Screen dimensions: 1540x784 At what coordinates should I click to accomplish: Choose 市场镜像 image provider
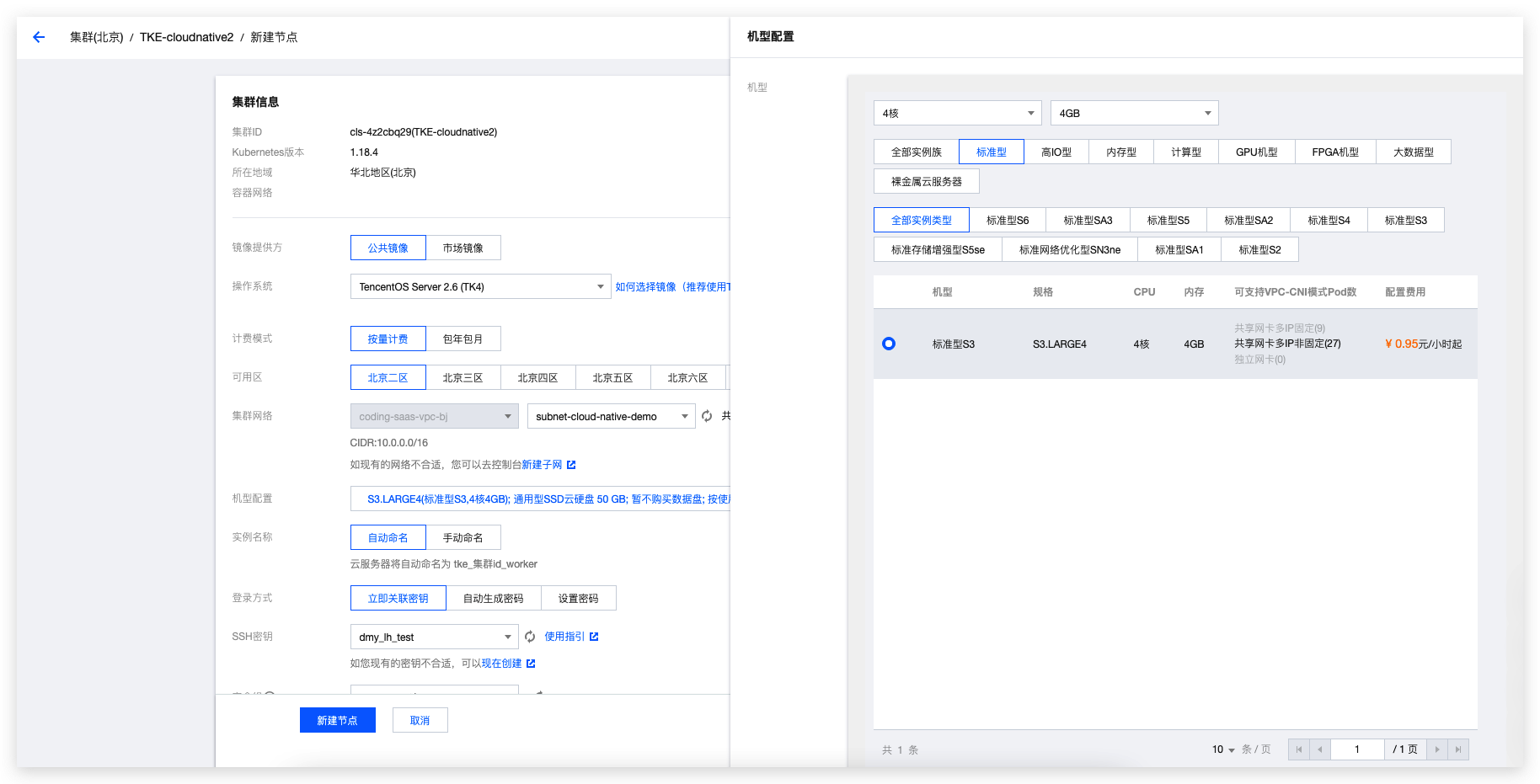tap(463, 248)
